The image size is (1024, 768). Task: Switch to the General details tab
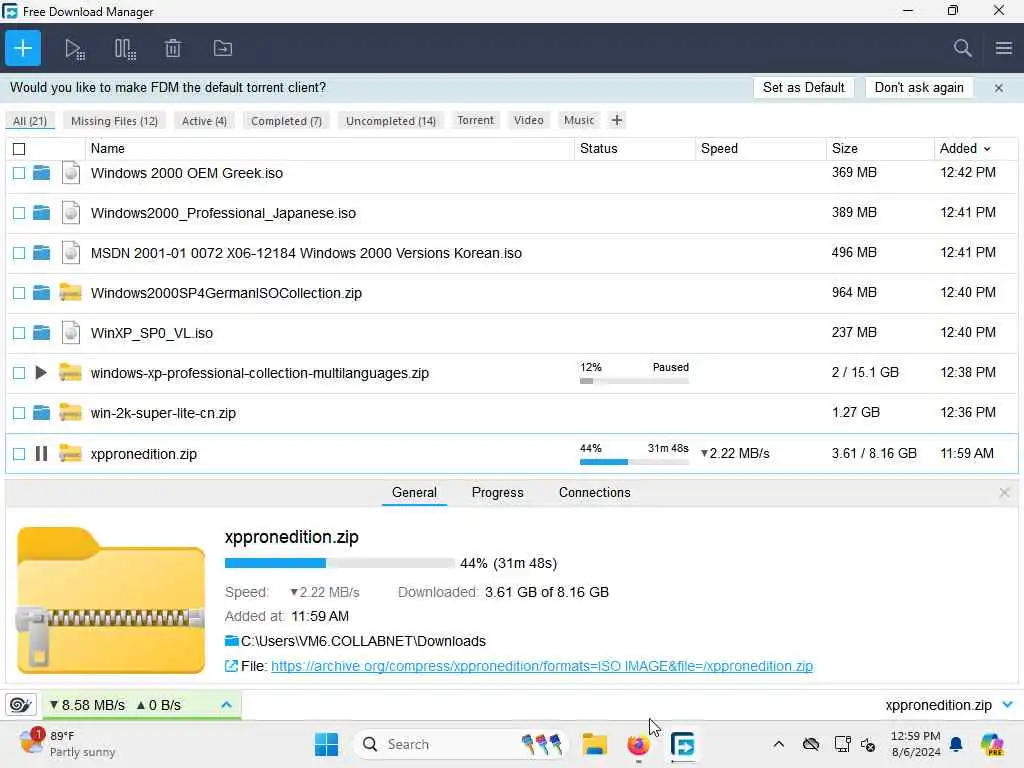tap(414, 492)
